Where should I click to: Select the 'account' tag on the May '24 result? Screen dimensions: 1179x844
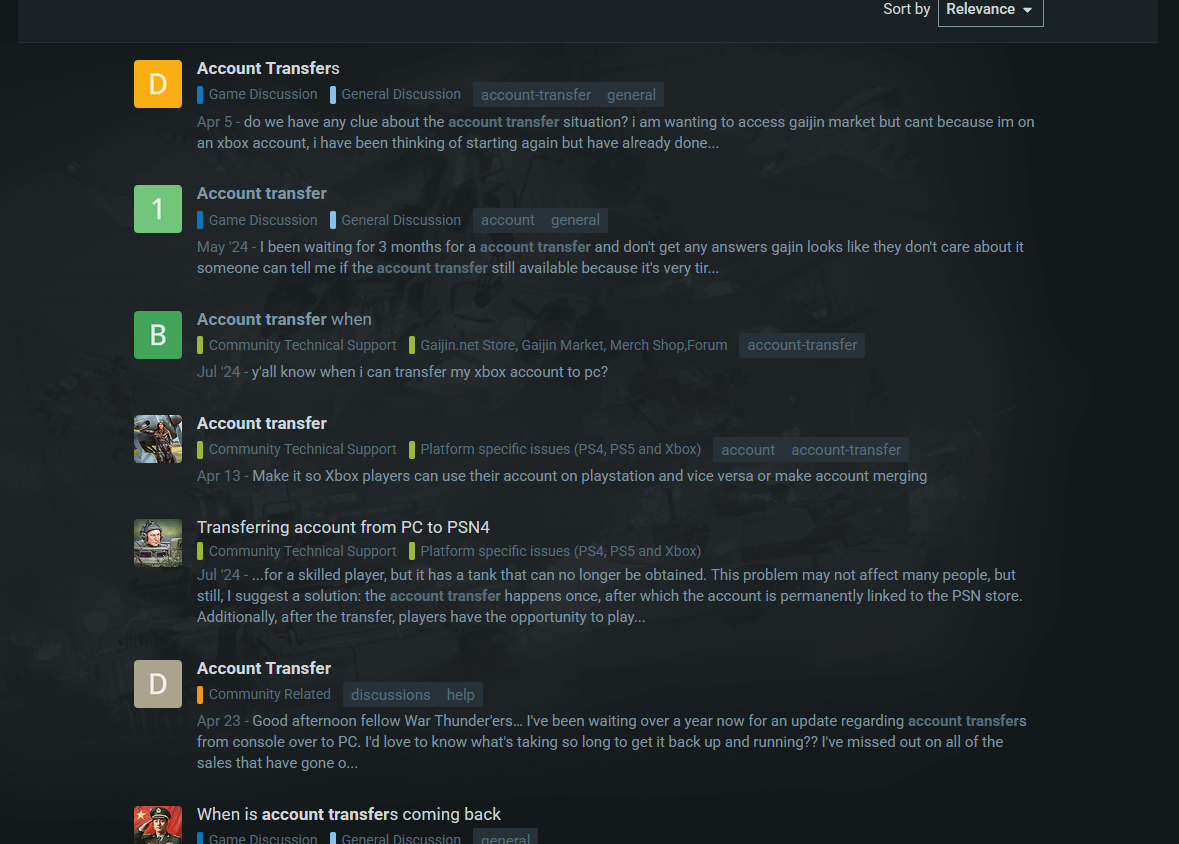508,220
